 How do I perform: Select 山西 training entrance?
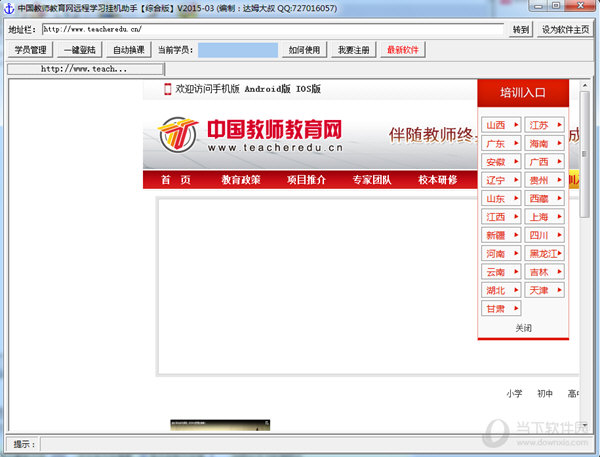pyautogui.click(x=501, y=125)
